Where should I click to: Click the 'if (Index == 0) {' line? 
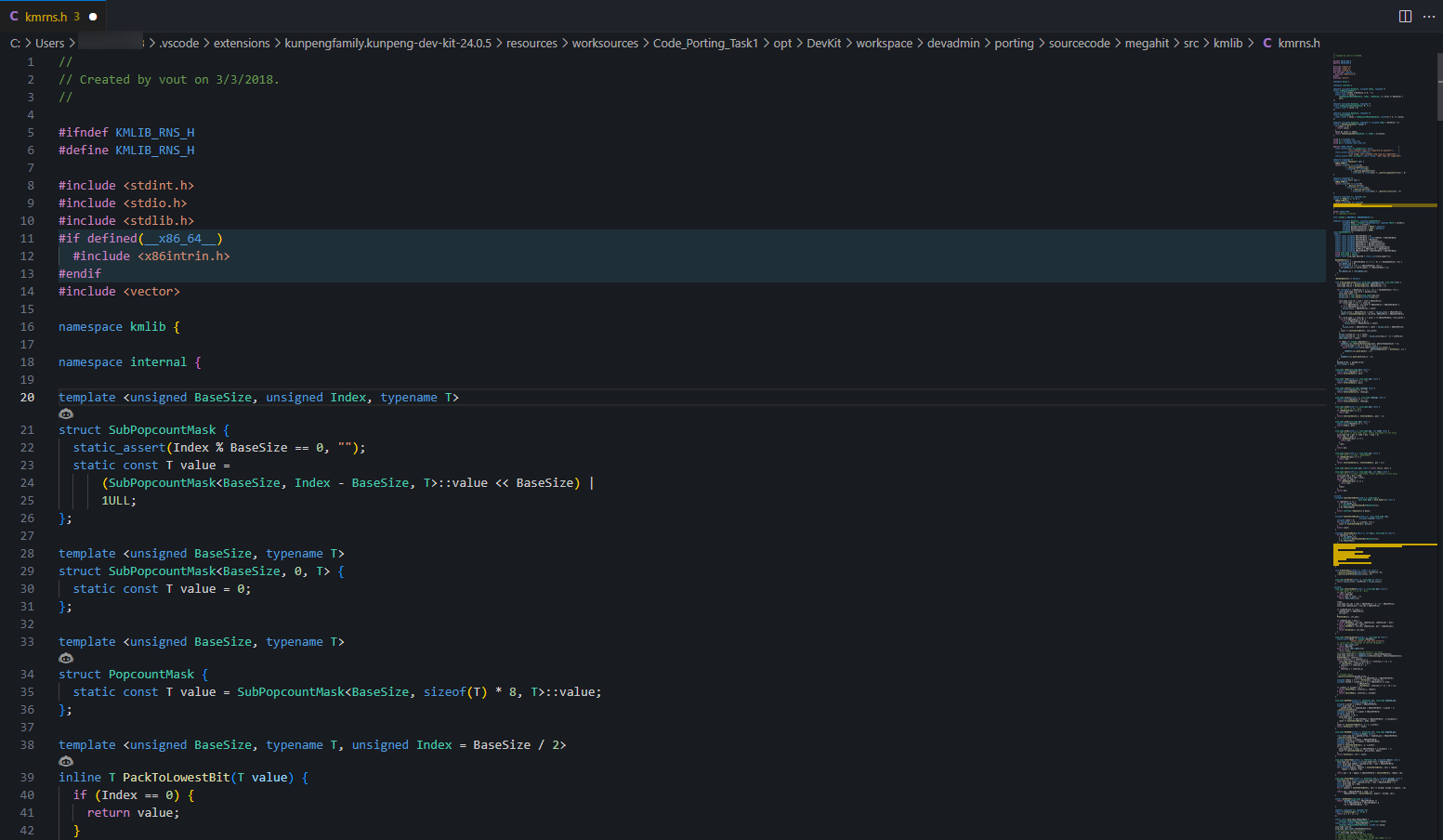point(134,794)
